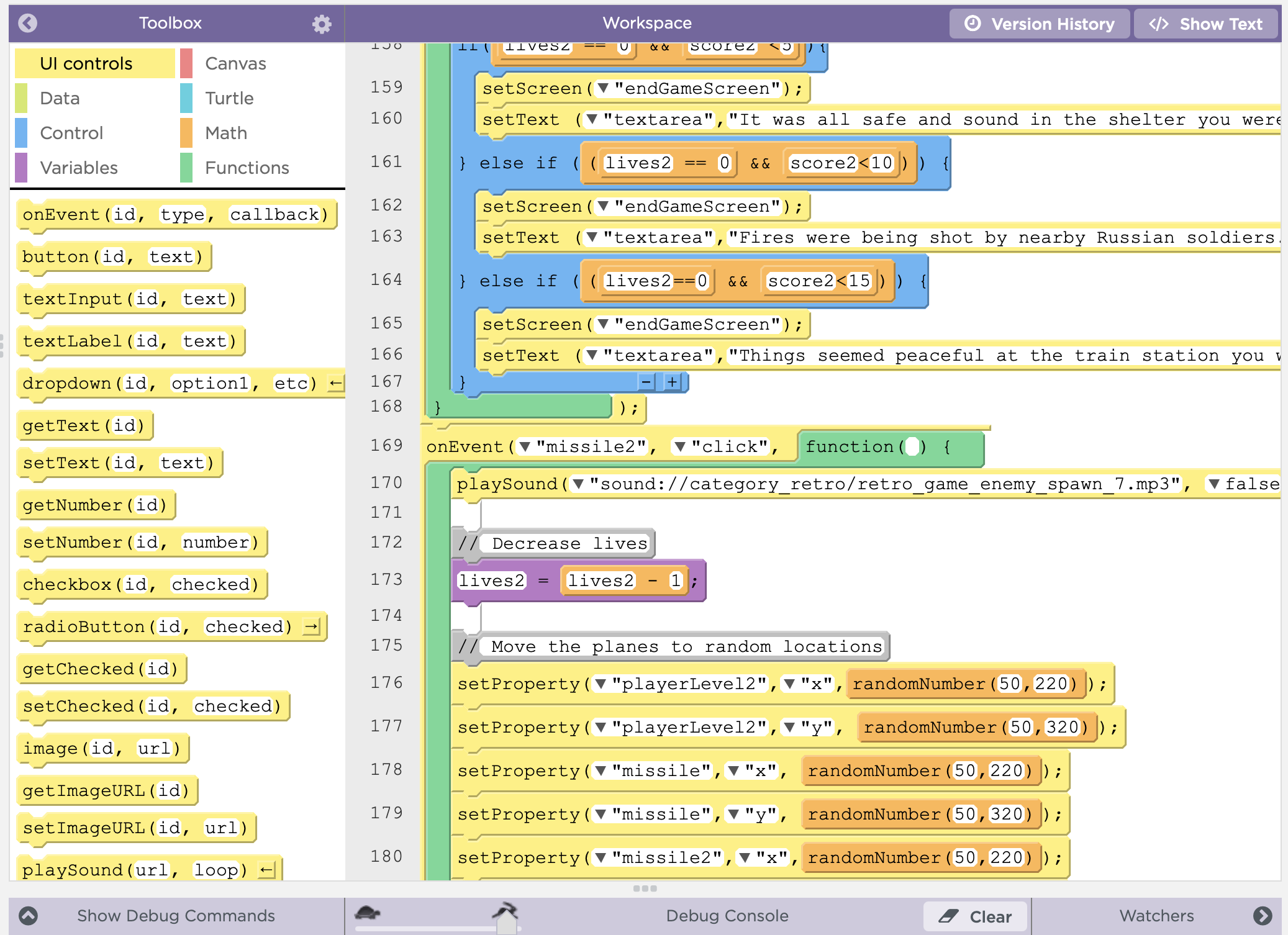Toggle the dropdown block's parameter arrow

[335, 383]
